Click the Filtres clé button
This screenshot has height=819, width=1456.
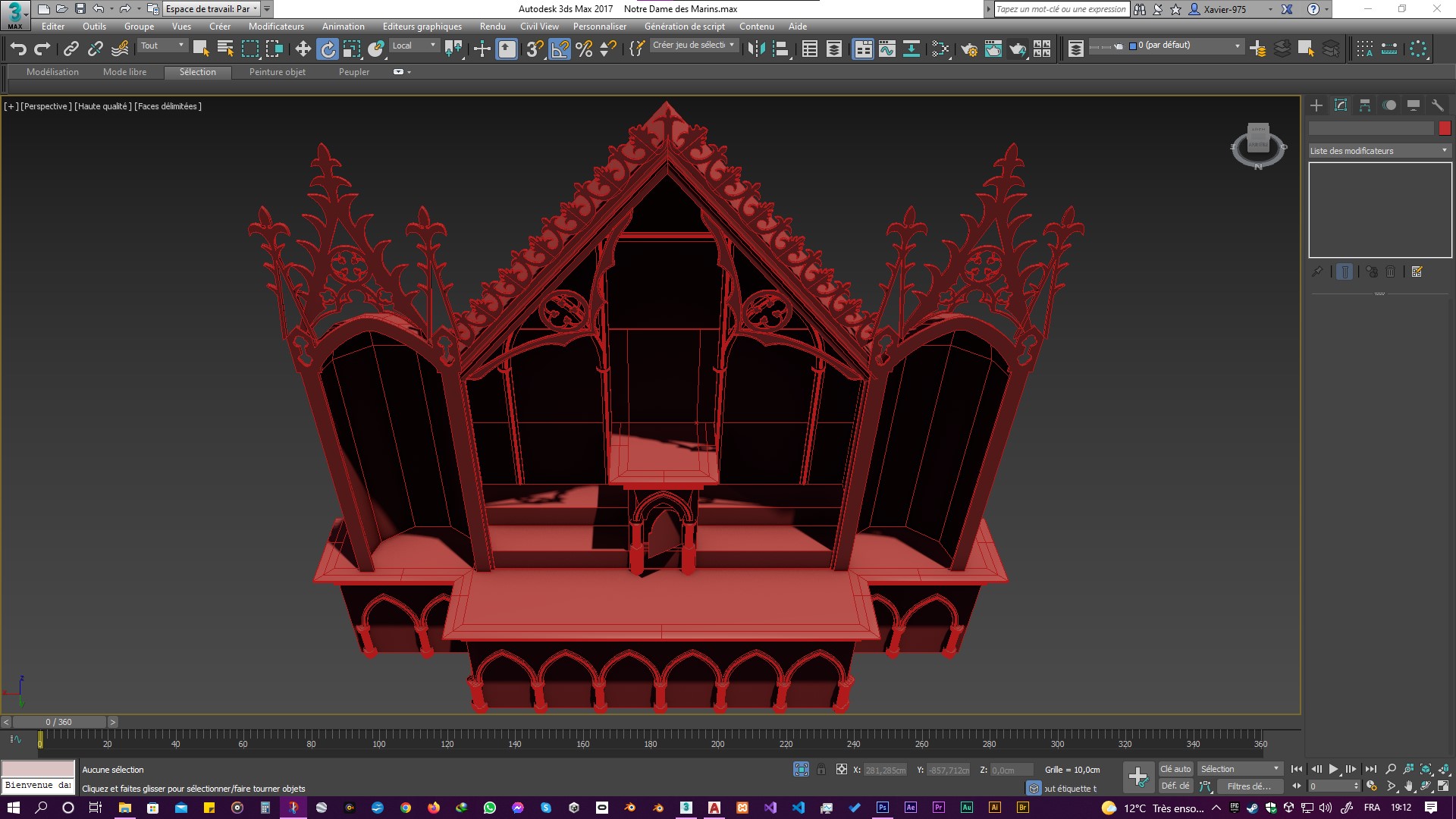coord(1249,786)
